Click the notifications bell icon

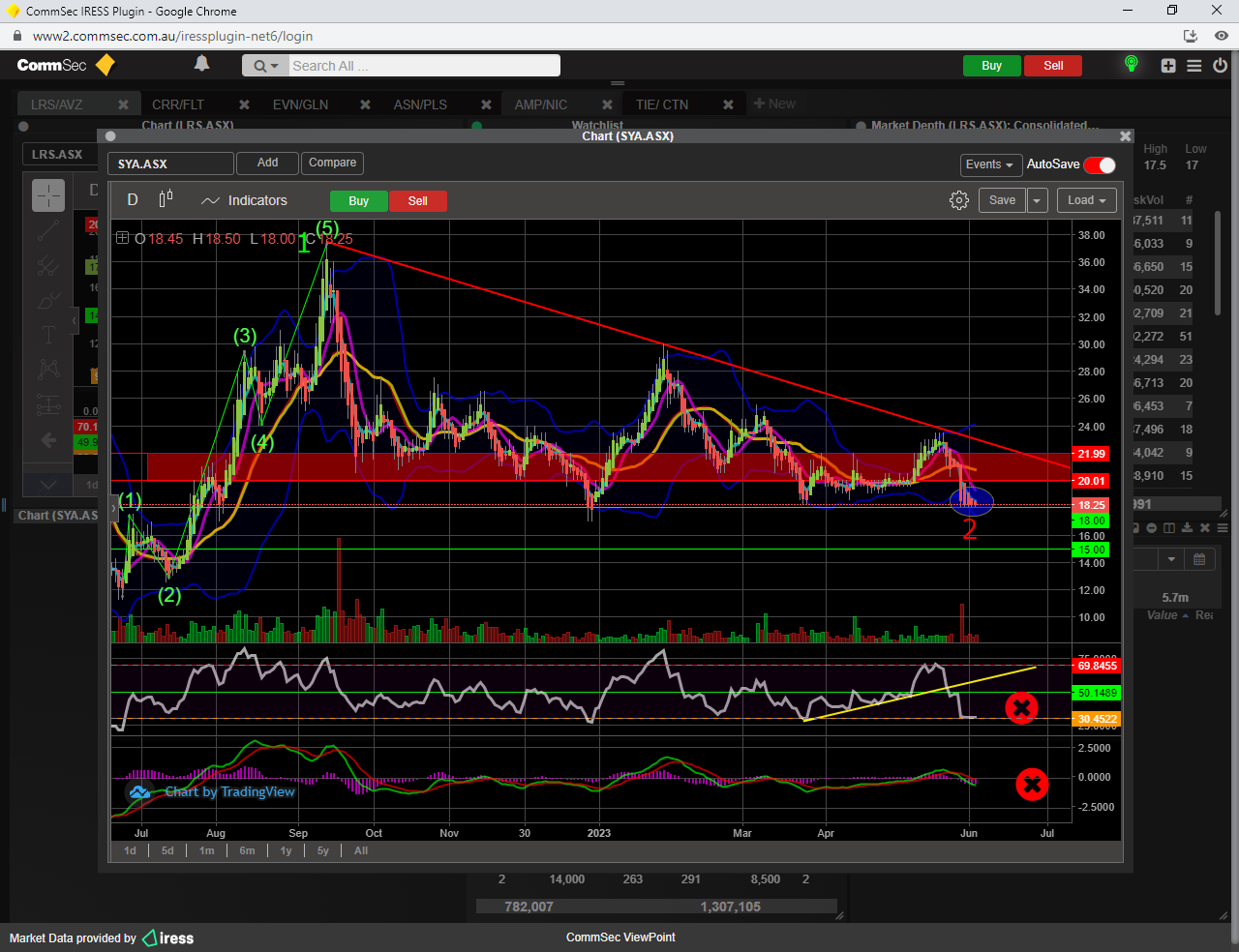pyautogui.click(x=201, y=64)
